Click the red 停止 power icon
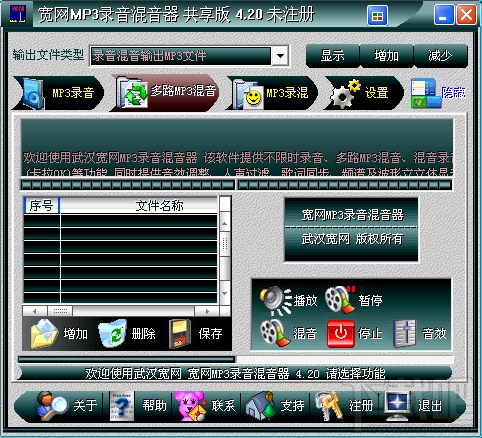Viewport: 482px width, 438px height. coord(341,334)
